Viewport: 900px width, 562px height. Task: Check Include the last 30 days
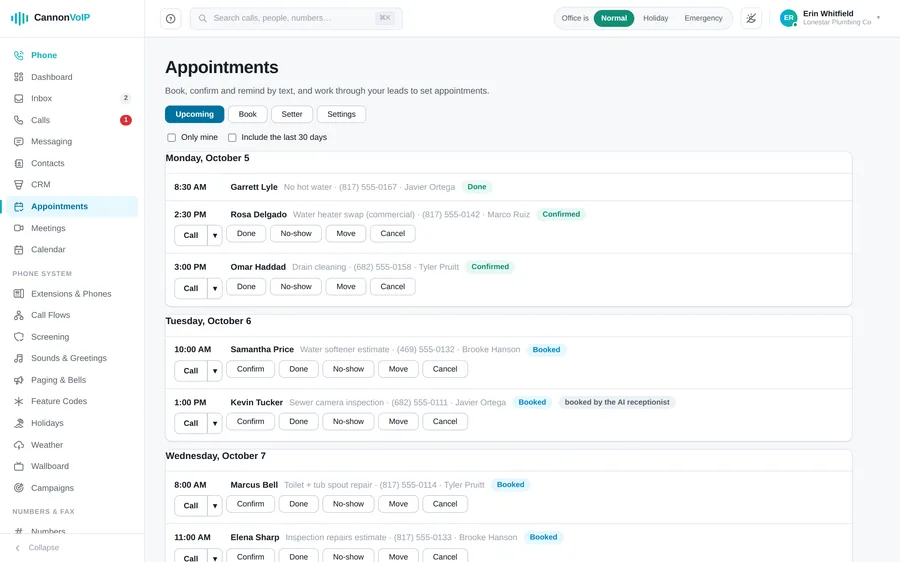coord(232,138)
